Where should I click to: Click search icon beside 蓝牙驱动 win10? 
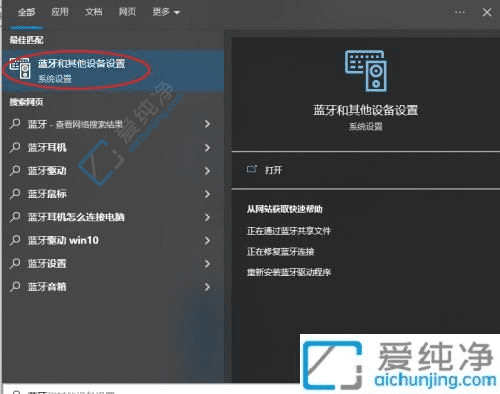(x=15, y=240)
